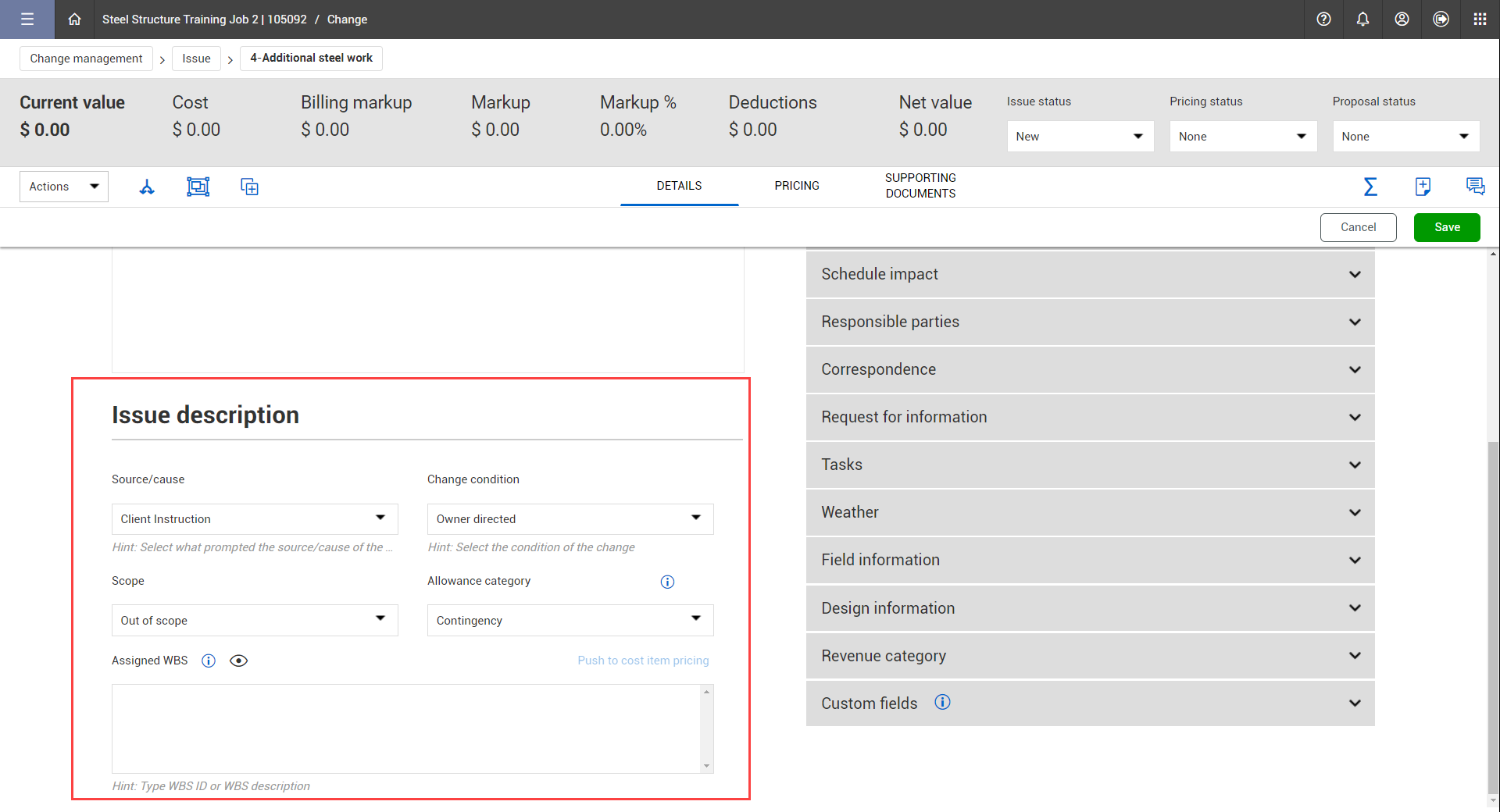Switch to the Pricing tab
Image resolution: width=1500 pixels, height=812 pixels.
click(x=796, y=186)
